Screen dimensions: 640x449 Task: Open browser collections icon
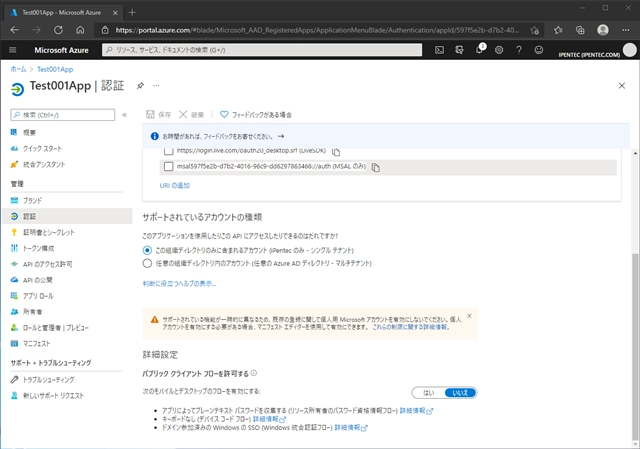[580, 30]
